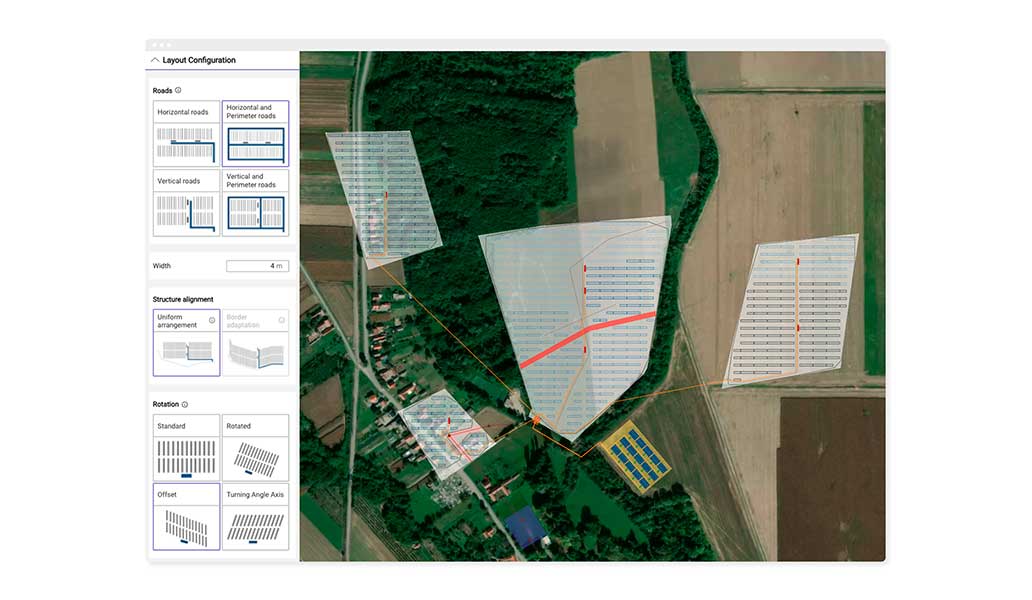Click the blue shaded building area on map

pyautogui.click(x=523, y=526)
